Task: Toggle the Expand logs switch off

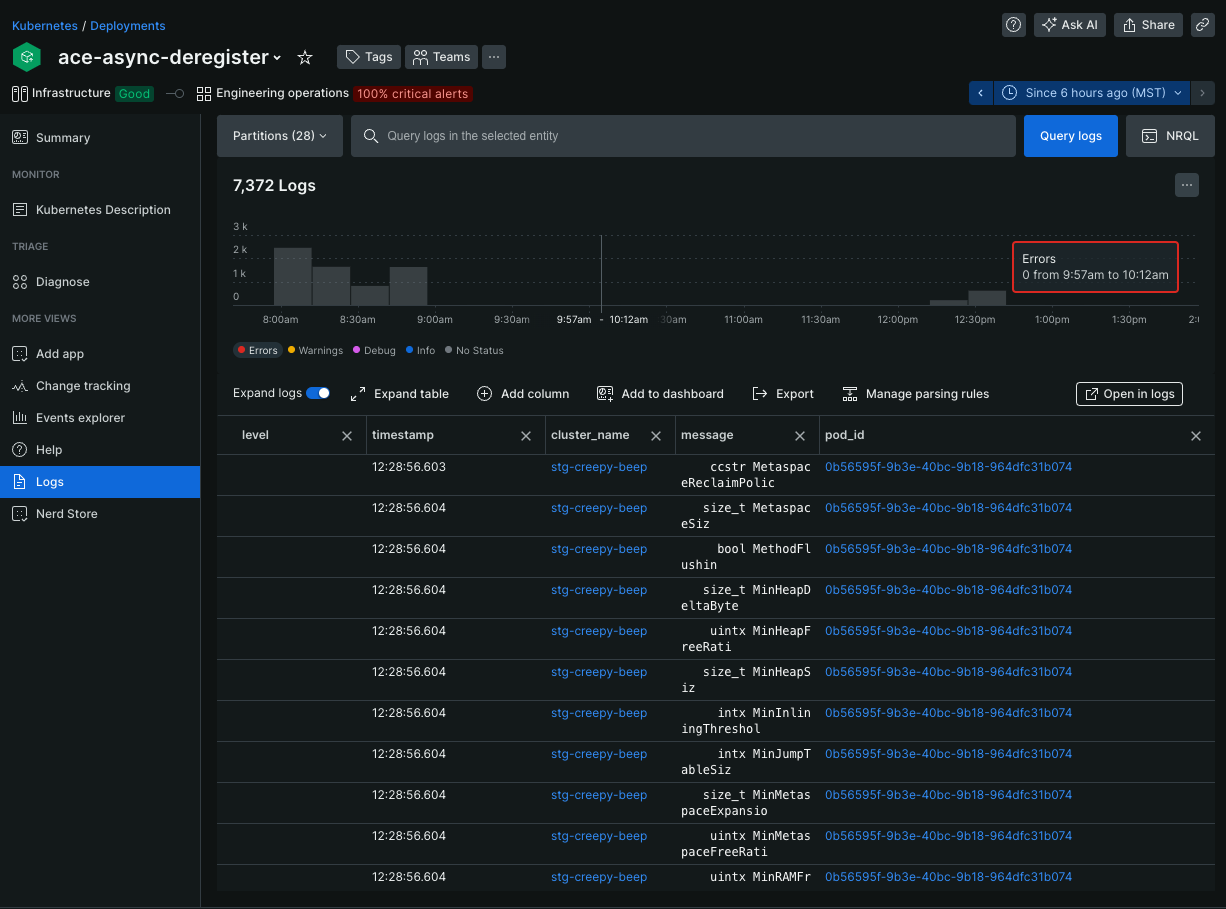Action: 320,393
